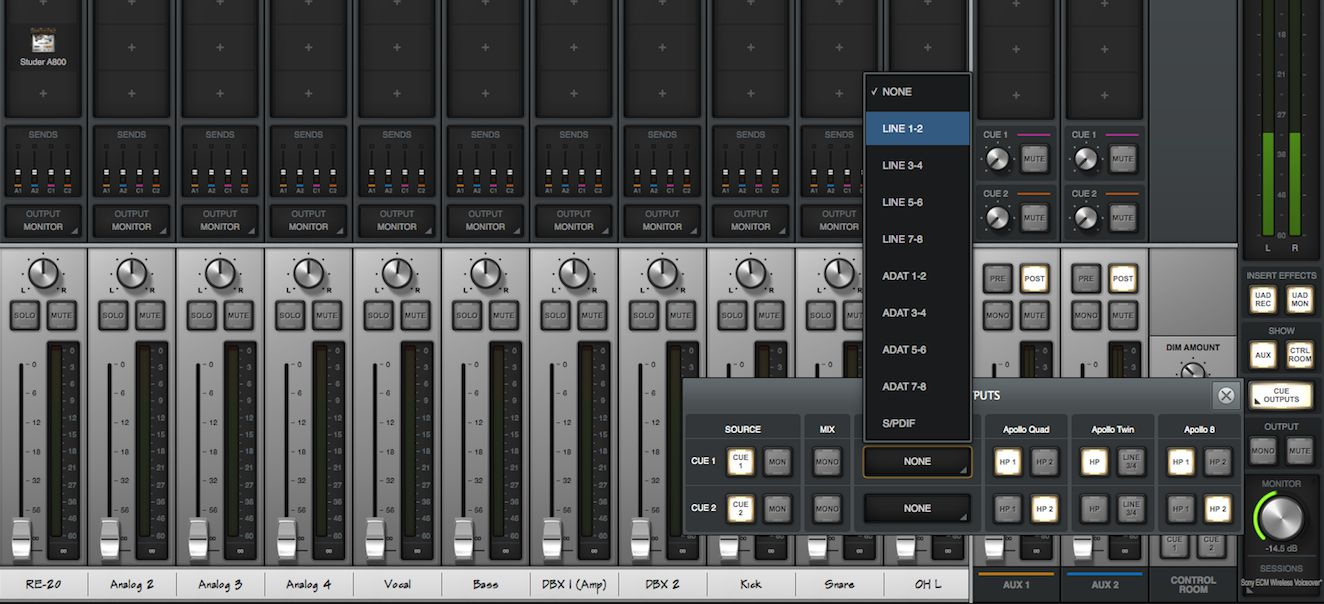Image resolution: width=1324 pixels, height=604 pixels.
Task: Click the AUX 2 Cue 2 send knob
Action: click(1085, 217)
